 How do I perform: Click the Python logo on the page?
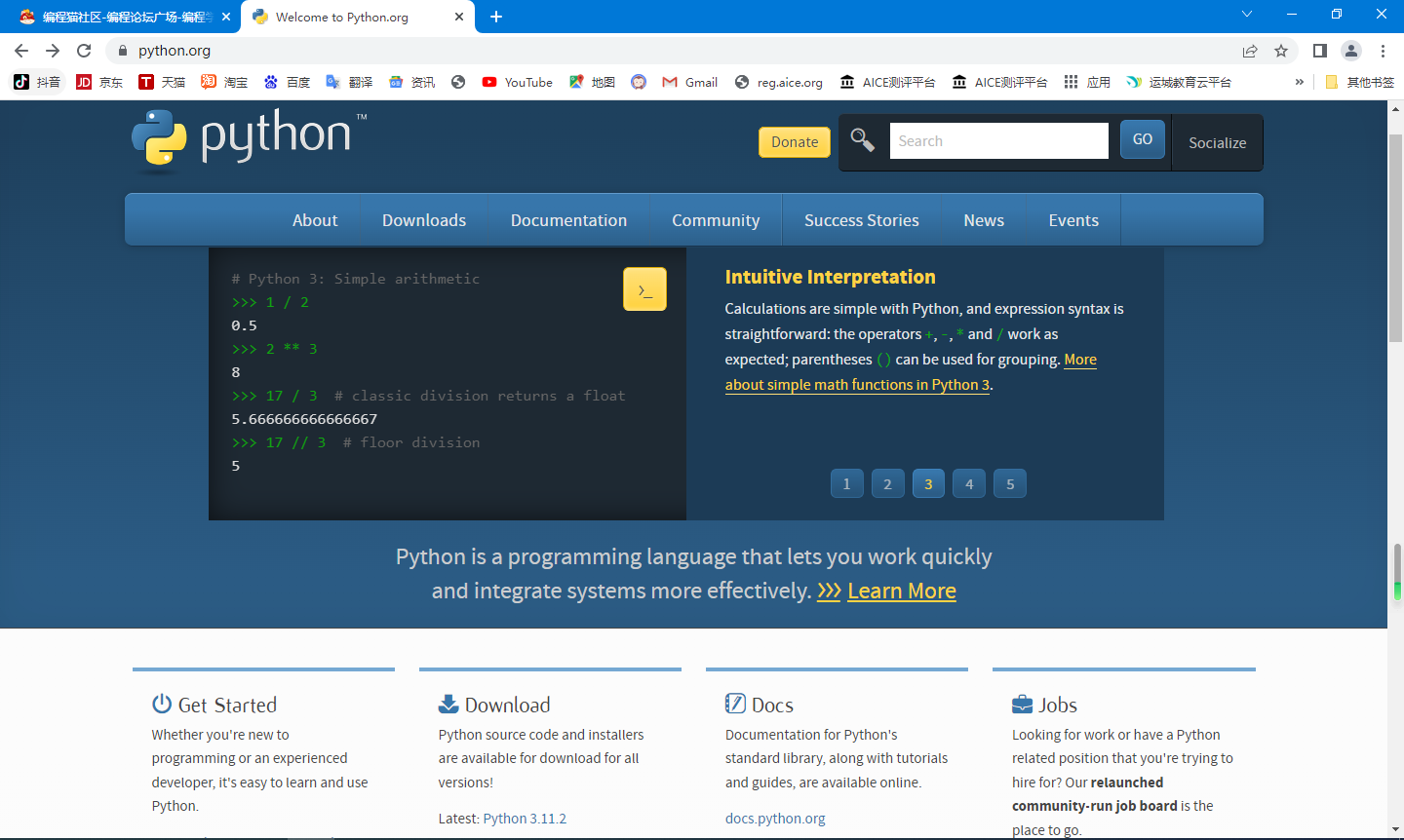coord(250,140)
